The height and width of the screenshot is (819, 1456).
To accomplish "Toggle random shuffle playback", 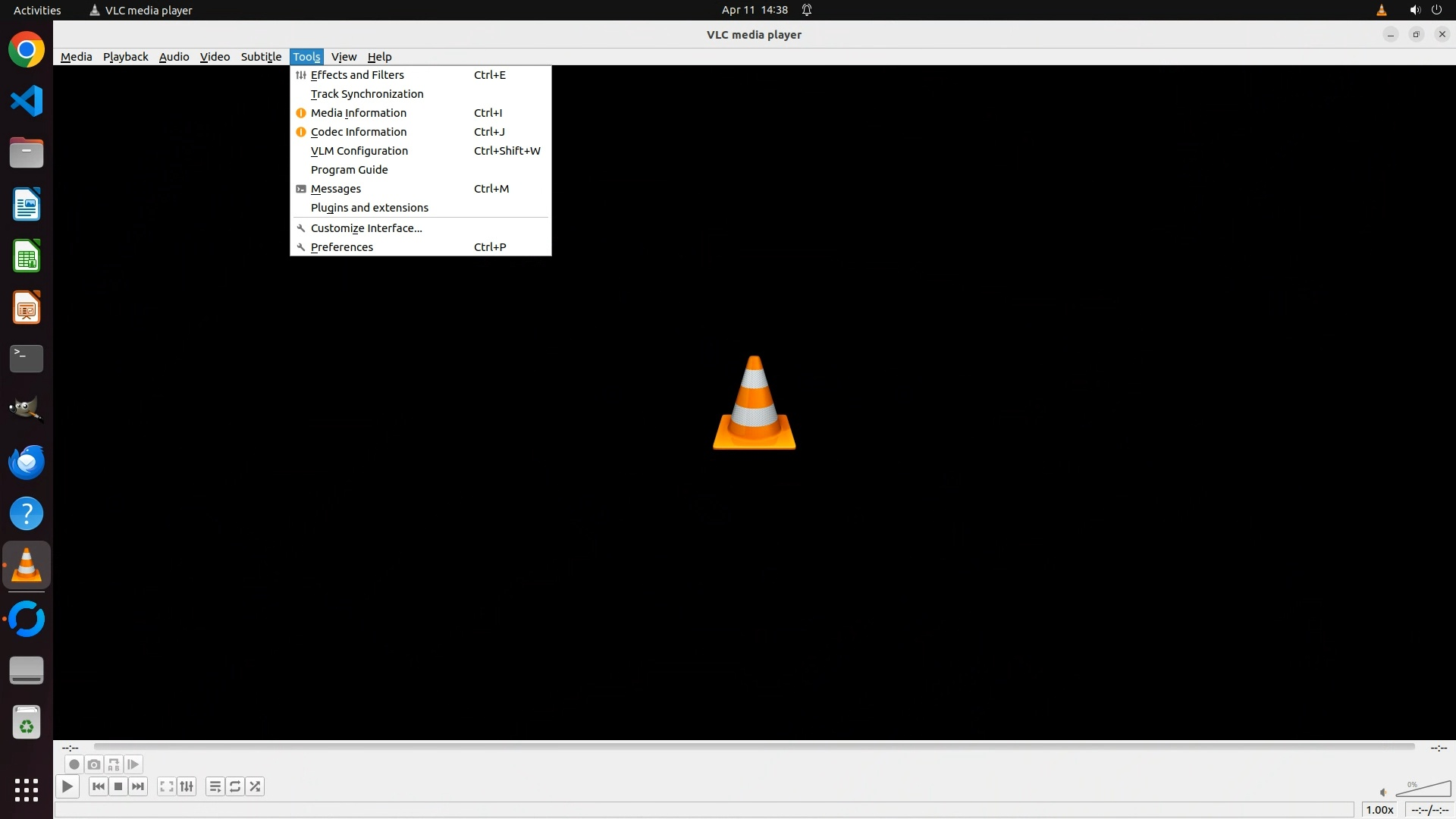I will [255, 786].
